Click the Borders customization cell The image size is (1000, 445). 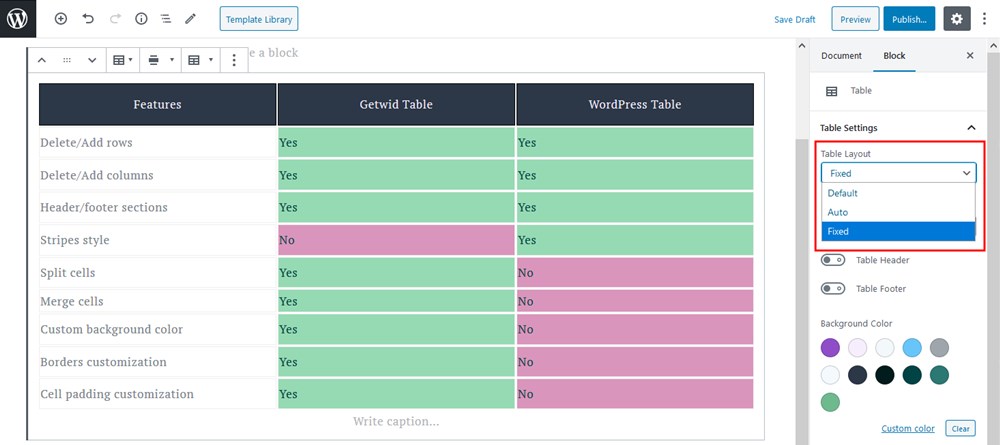(x=158, y=361)
